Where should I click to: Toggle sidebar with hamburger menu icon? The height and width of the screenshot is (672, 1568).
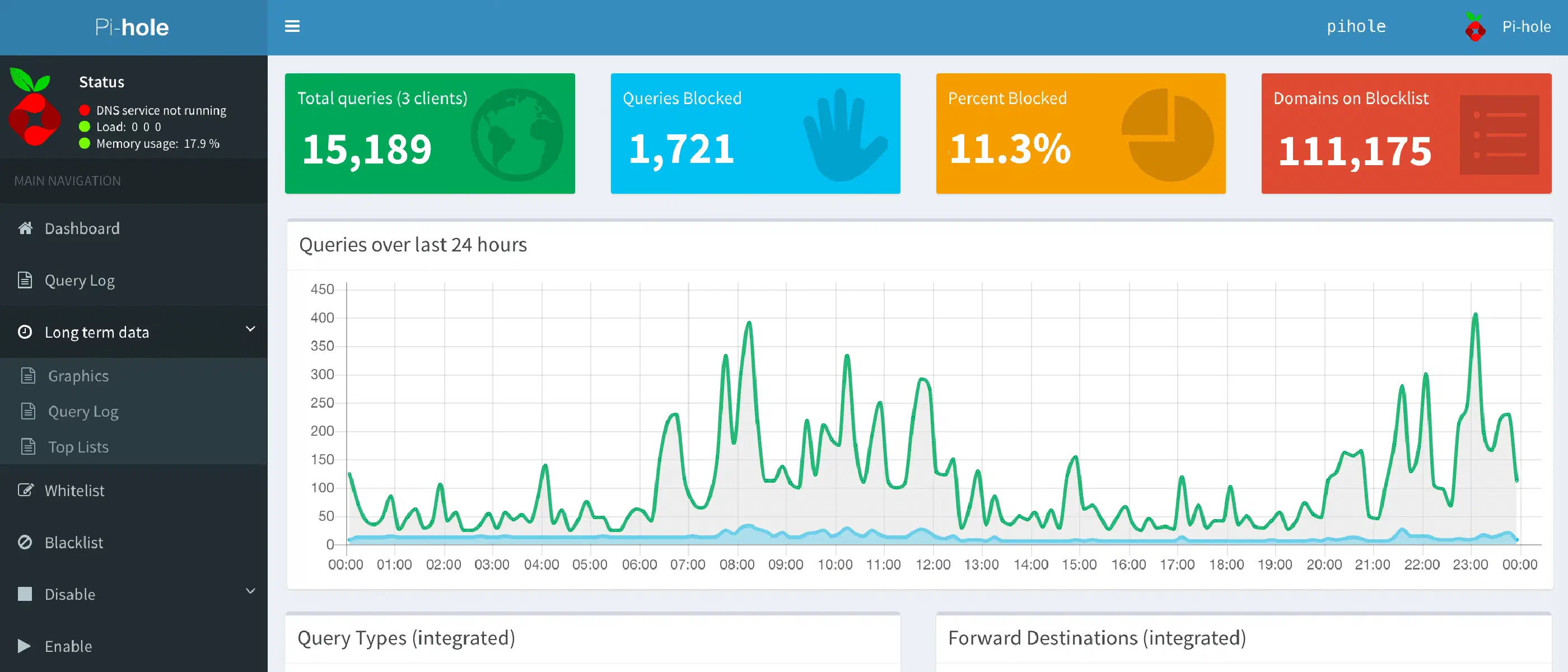pos(292,26)
